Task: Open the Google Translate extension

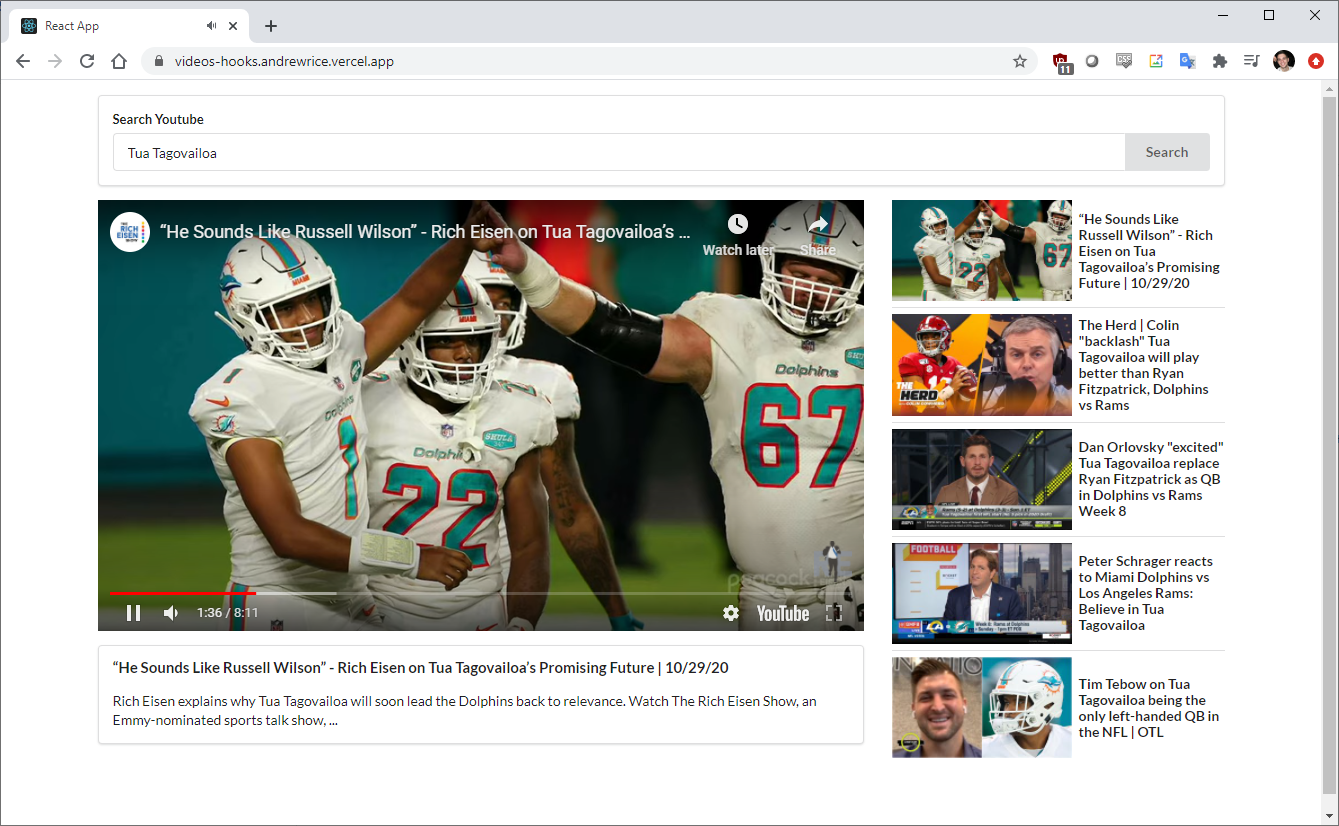Action: point(1187,61)
